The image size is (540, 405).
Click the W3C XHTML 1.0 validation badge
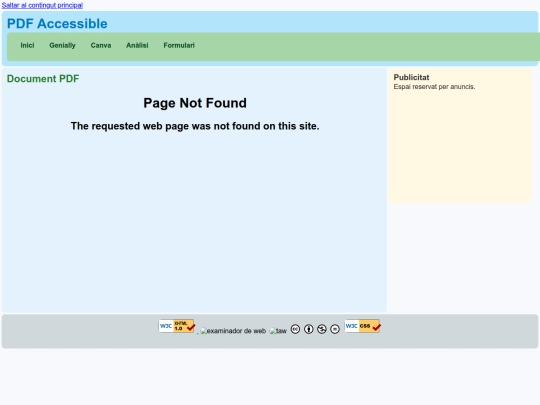[177, 326]
